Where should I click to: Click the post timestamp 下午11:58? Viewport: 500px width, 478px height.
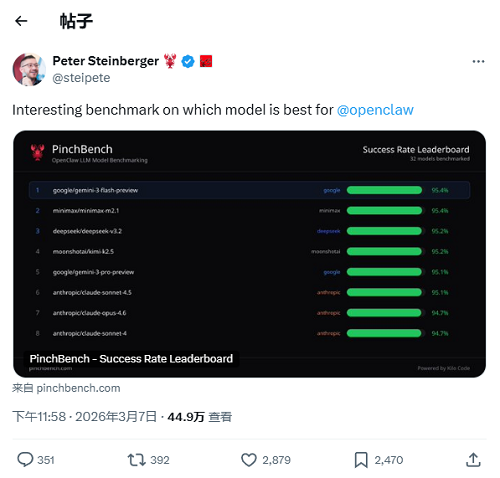pos(39,417)
